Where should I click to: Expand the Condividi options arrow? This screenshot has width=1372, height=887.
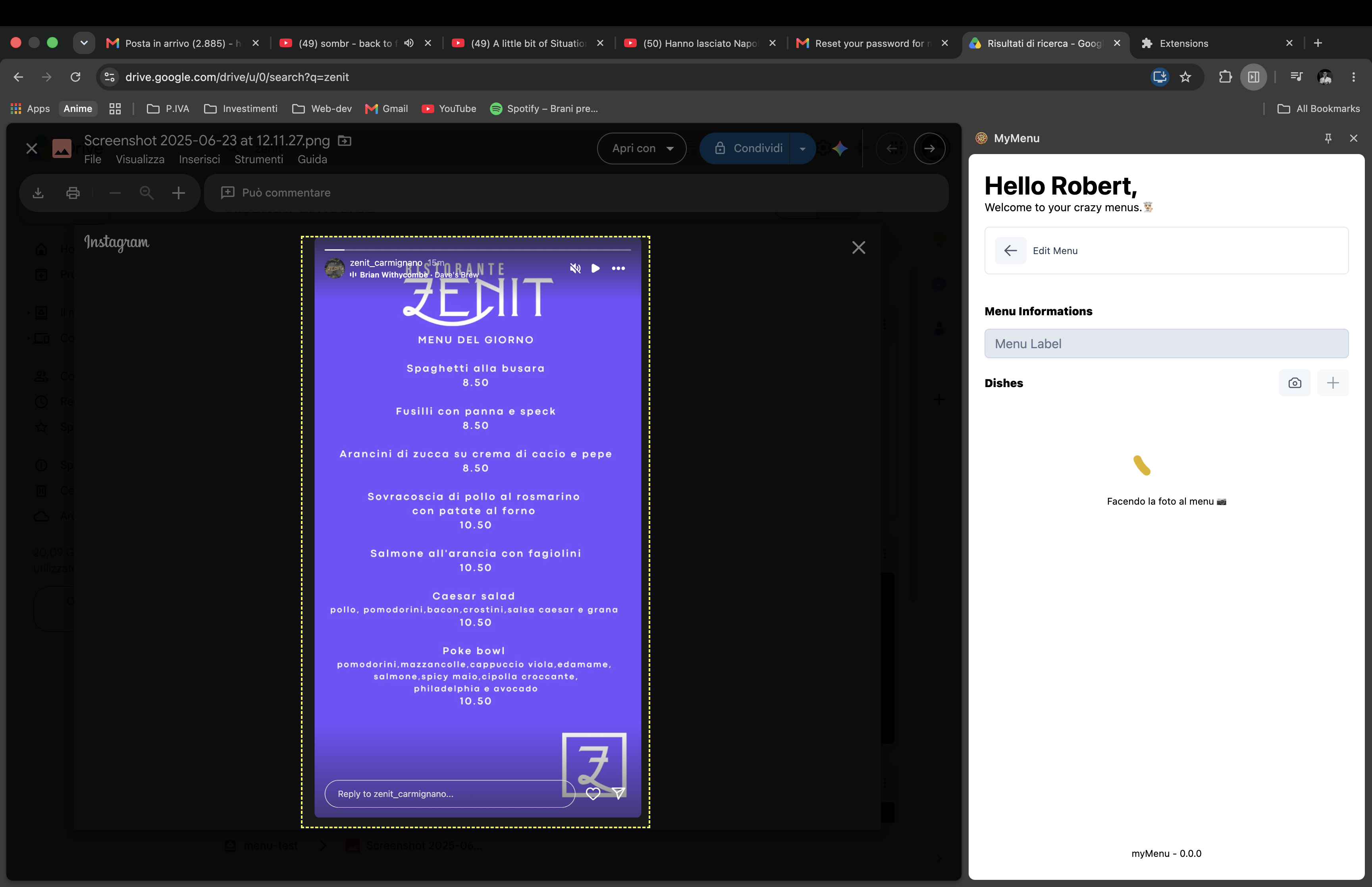tap(802, 148)
